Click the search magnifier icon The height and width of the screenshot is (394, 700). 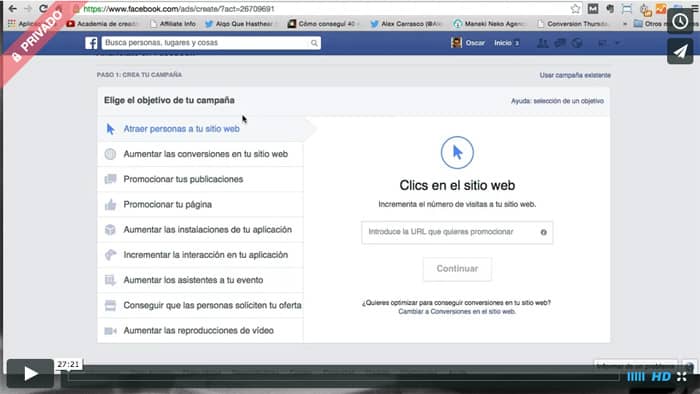click(x=314, y=43)
